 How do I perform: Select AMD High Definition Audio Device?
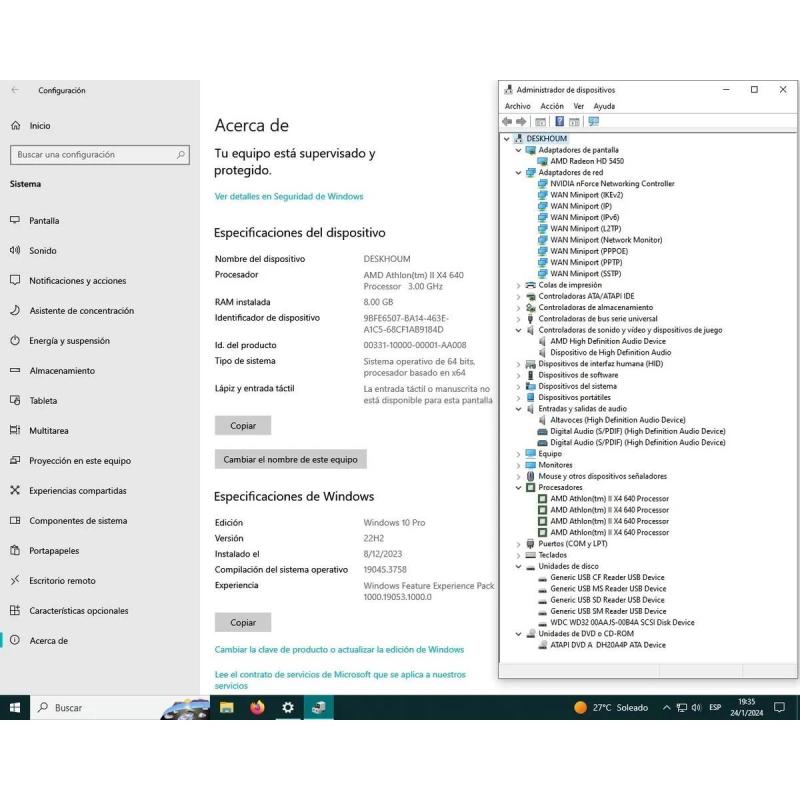608,341
